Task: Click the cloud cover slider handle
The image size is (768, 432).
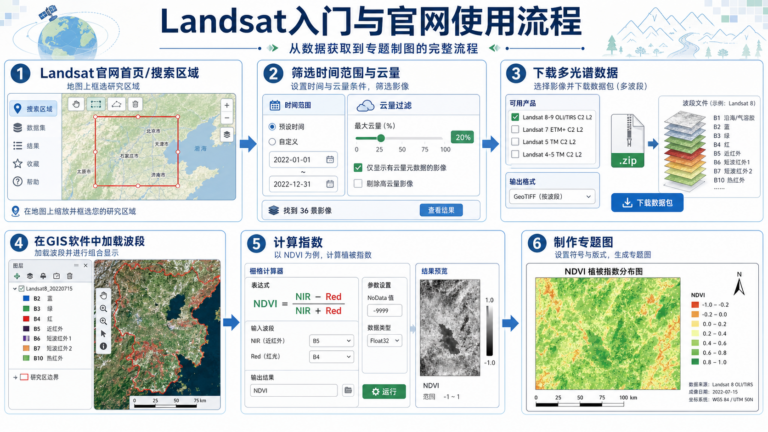Action: [x=381, y=138]
